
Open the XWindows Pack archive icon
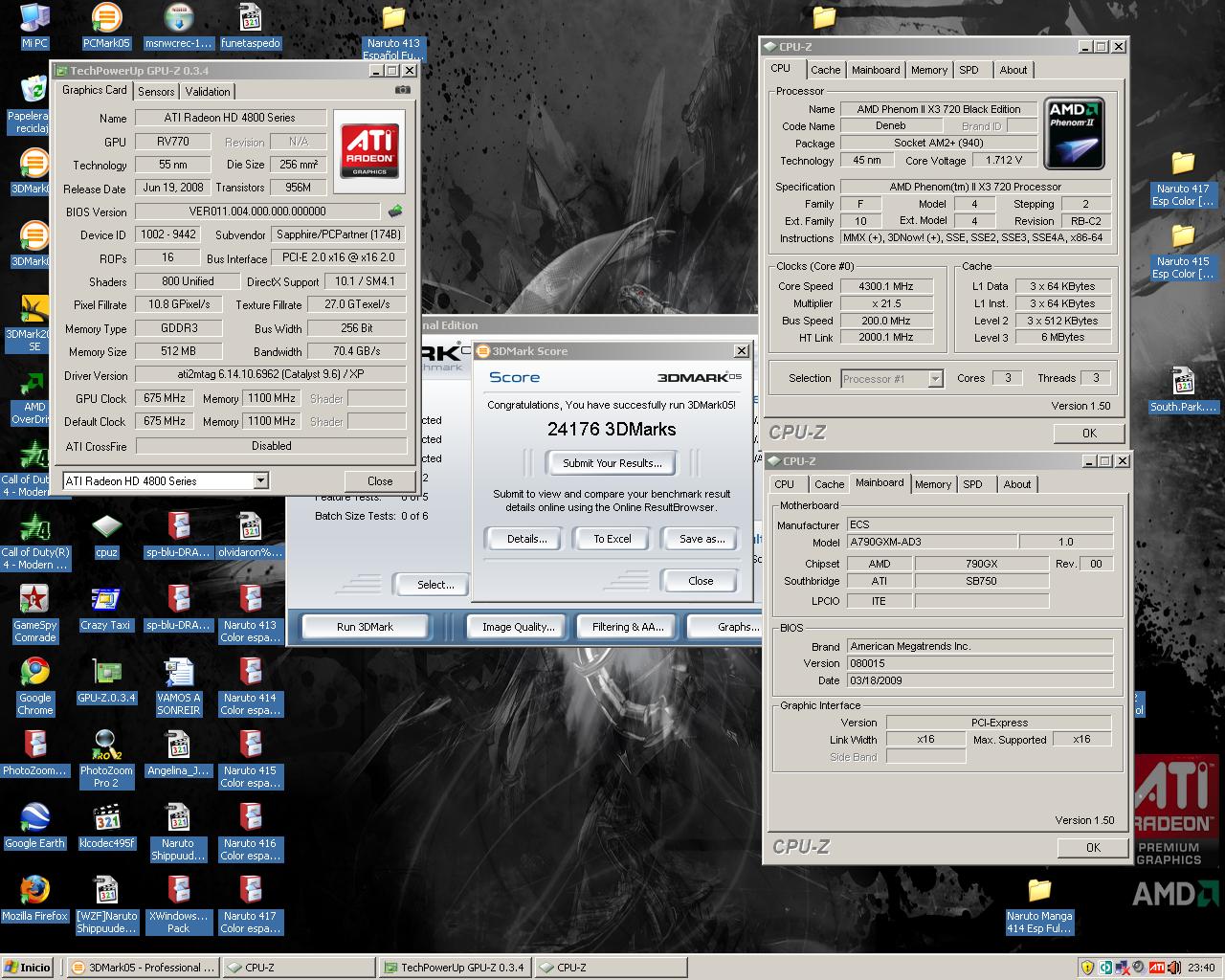(x=178, y=904)
